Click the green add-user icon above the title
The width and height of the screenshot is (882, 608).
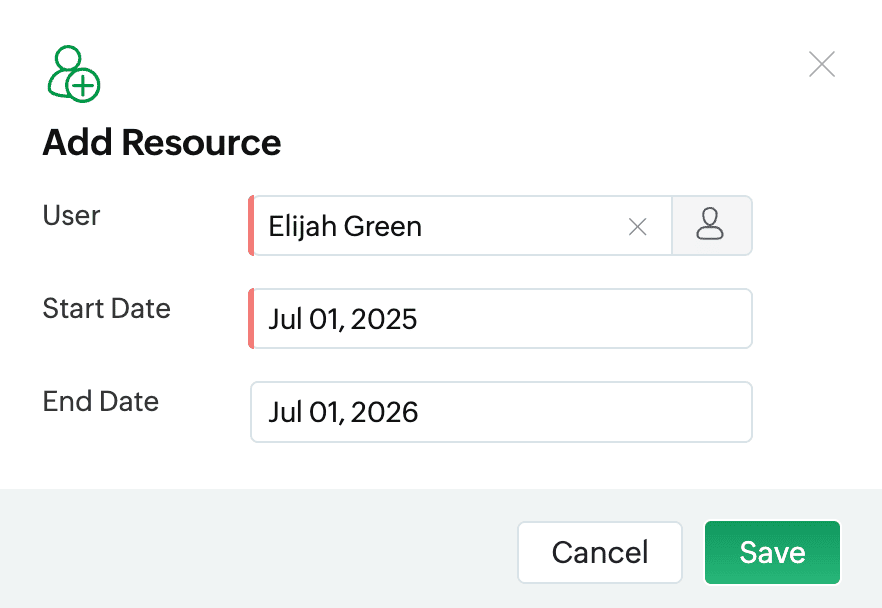[x=74, y=74]
